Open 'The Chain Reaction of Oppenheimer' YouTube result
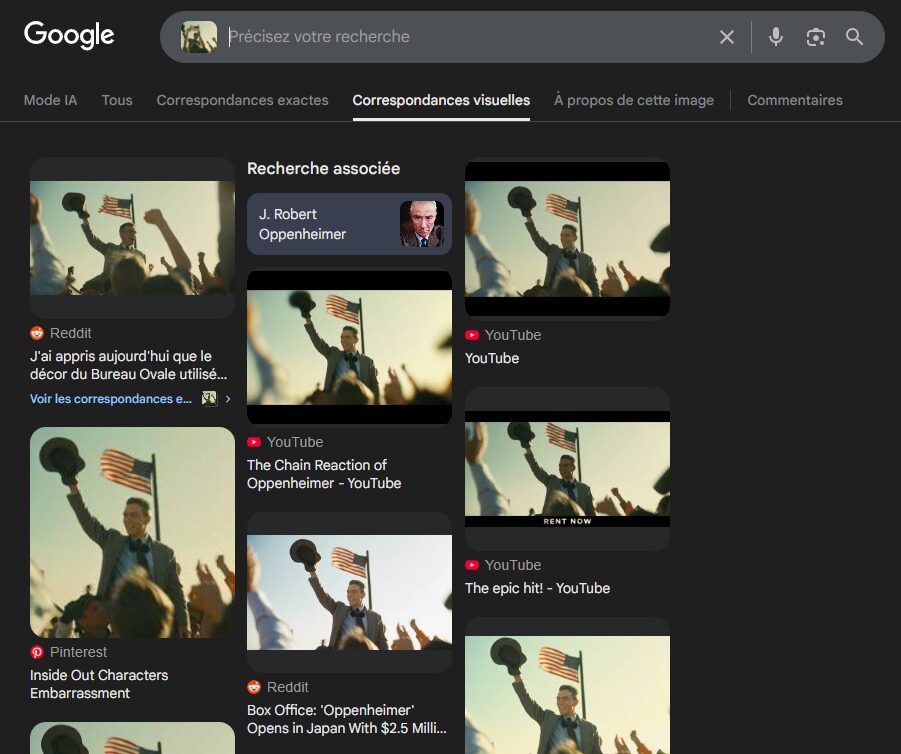 coord(324,474)
